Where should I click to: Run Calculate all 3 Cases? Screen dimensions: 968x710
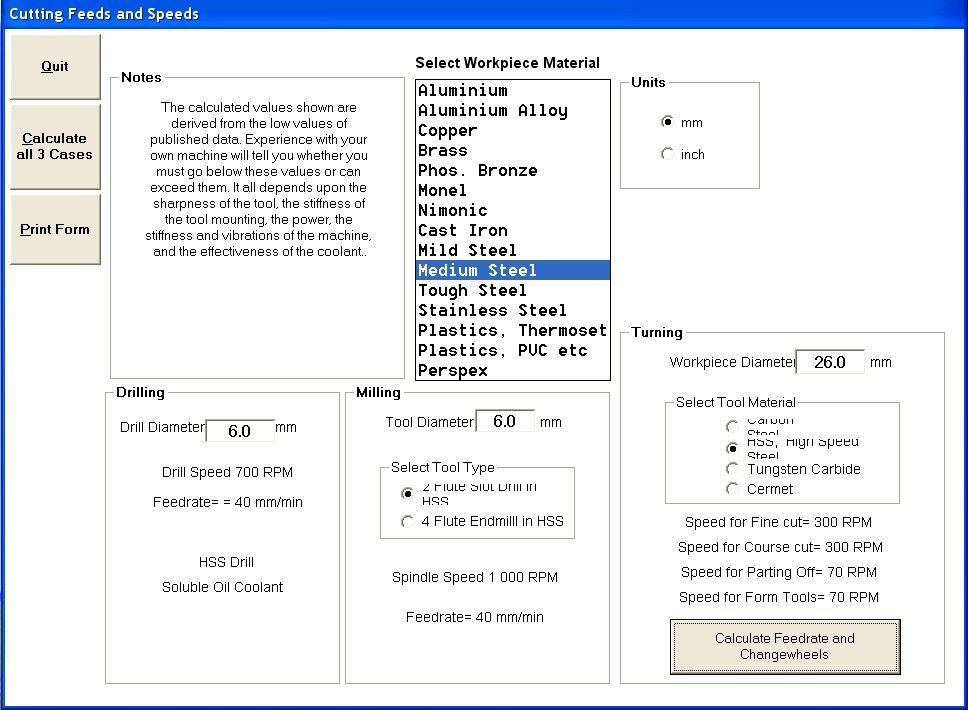pyautogui.click(x=55, y=146)
